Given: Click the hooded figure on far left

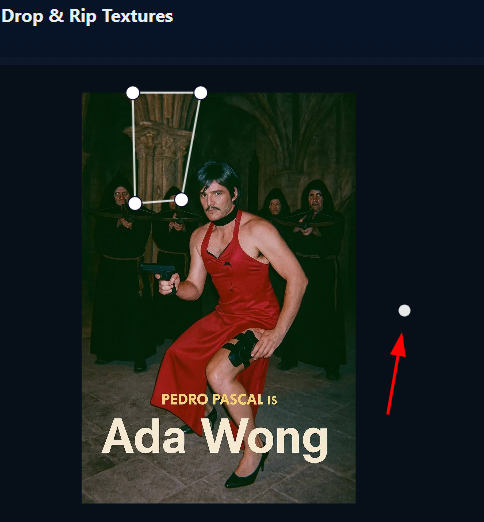Looking at the screenshot, I should [x=120, y=273].
